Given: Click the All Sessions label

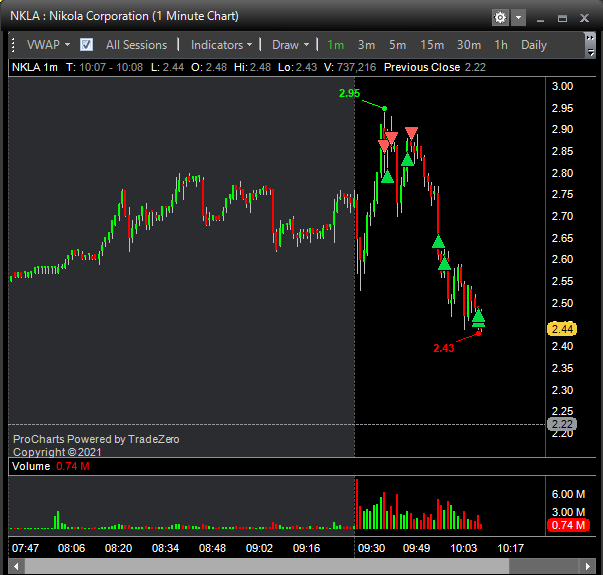Looking at the screenshot, I should pos(137,45).
